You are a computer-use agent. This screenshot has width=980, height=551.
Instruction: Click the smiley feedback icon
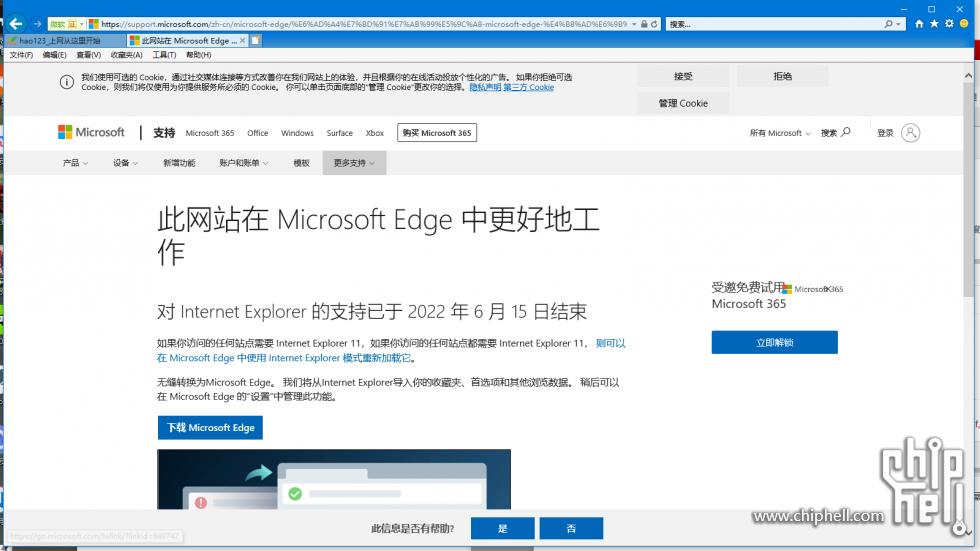964,24
